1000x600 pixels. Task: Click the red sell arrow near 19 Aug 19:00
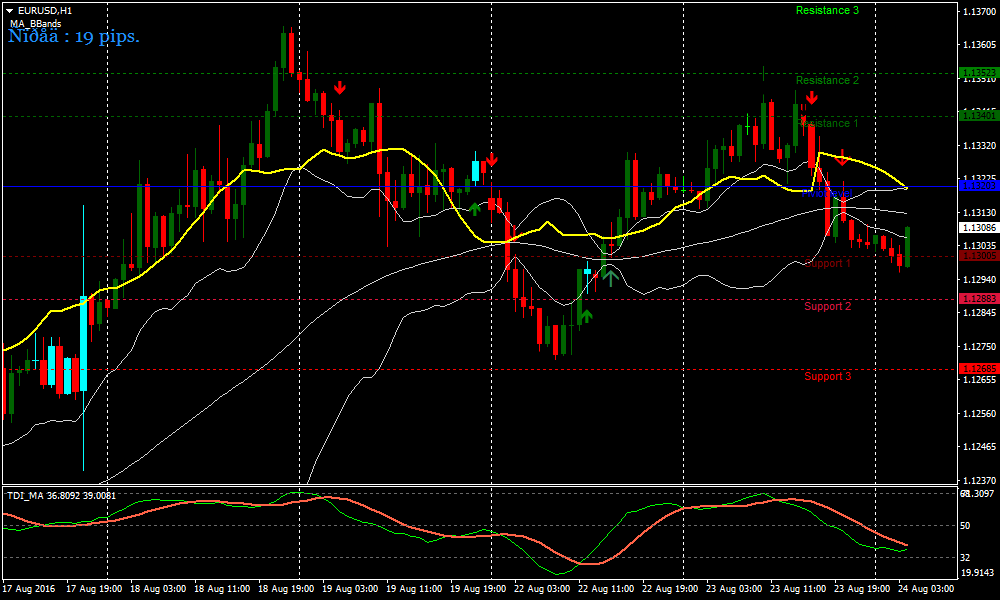click(x=491, y=160)
